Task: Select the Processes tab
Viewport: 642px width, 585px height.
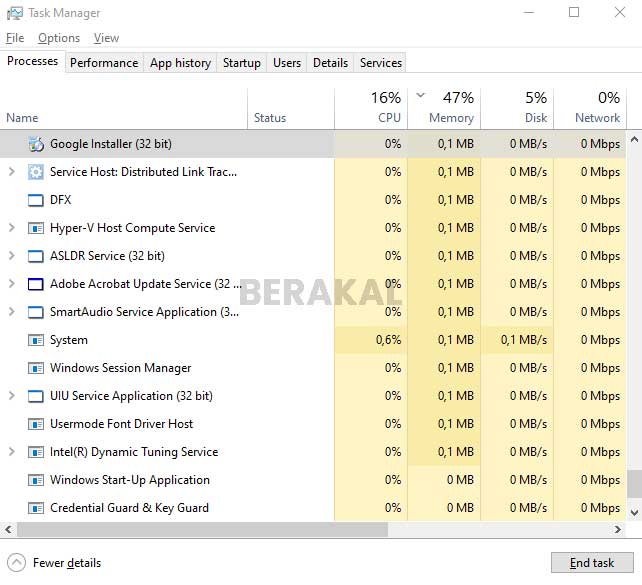Action: (x=33, y=61)
